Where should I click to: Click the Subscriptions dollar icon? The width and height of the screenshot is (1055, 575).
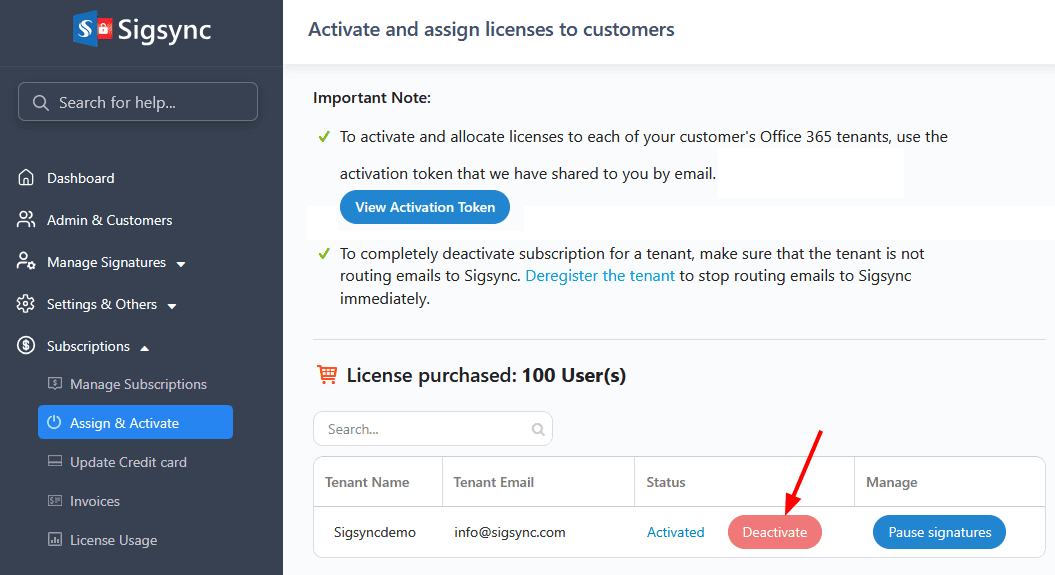[26, 346]
